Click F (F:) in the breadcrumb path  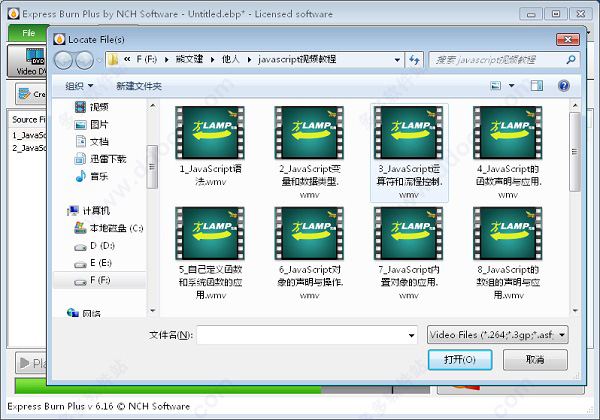pos(147,59)
